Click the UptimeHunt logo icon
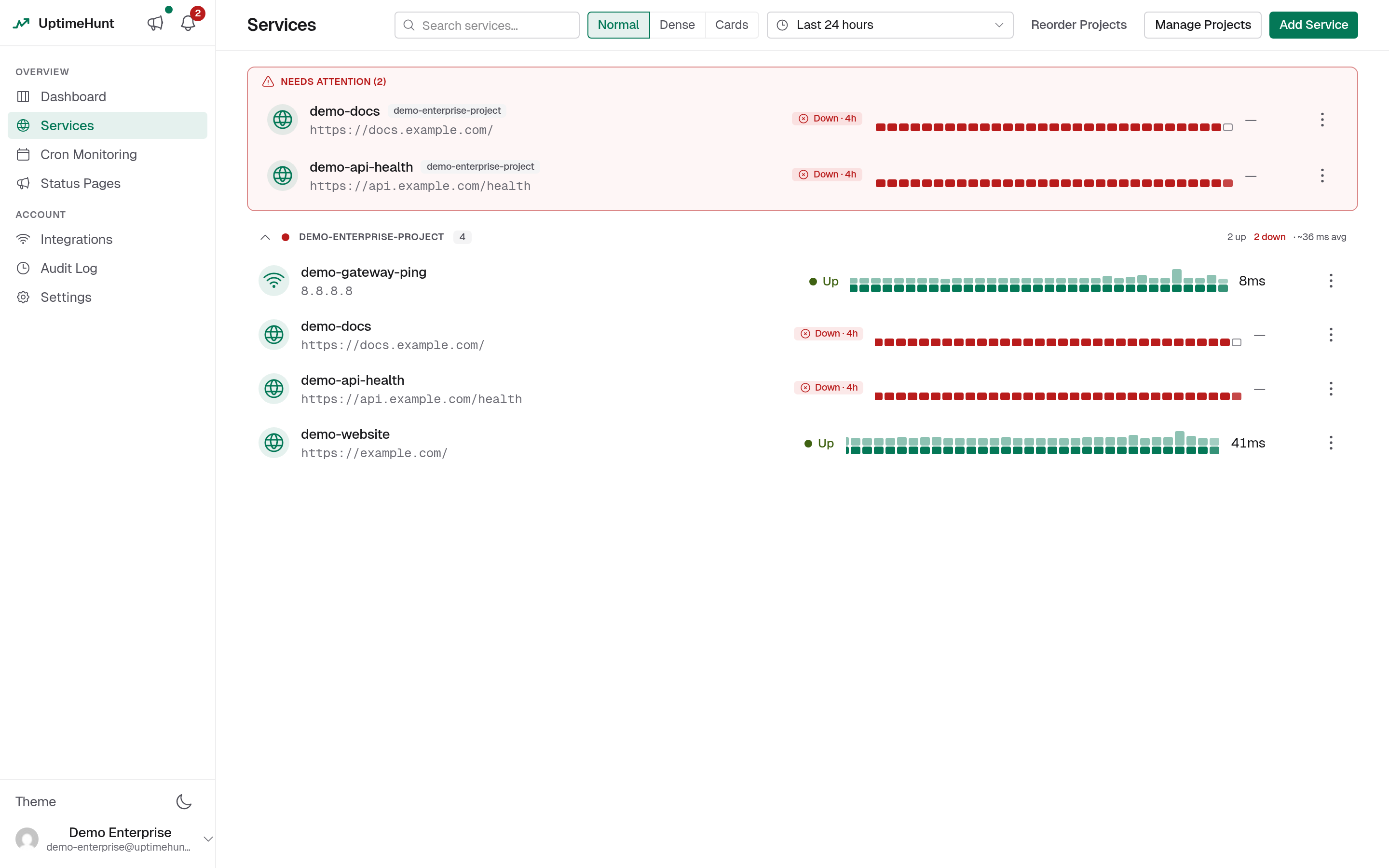 21,24
